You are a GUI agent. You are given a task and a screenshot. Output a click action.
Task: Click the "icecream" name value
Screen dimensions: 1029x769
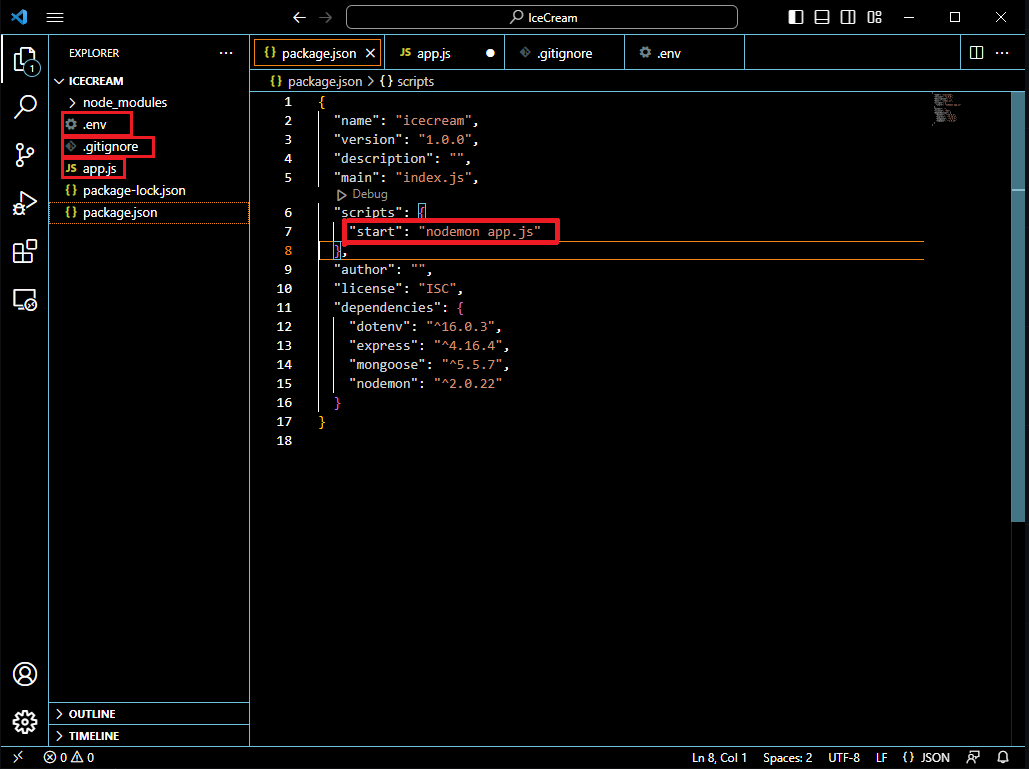(x=434, y=121)
